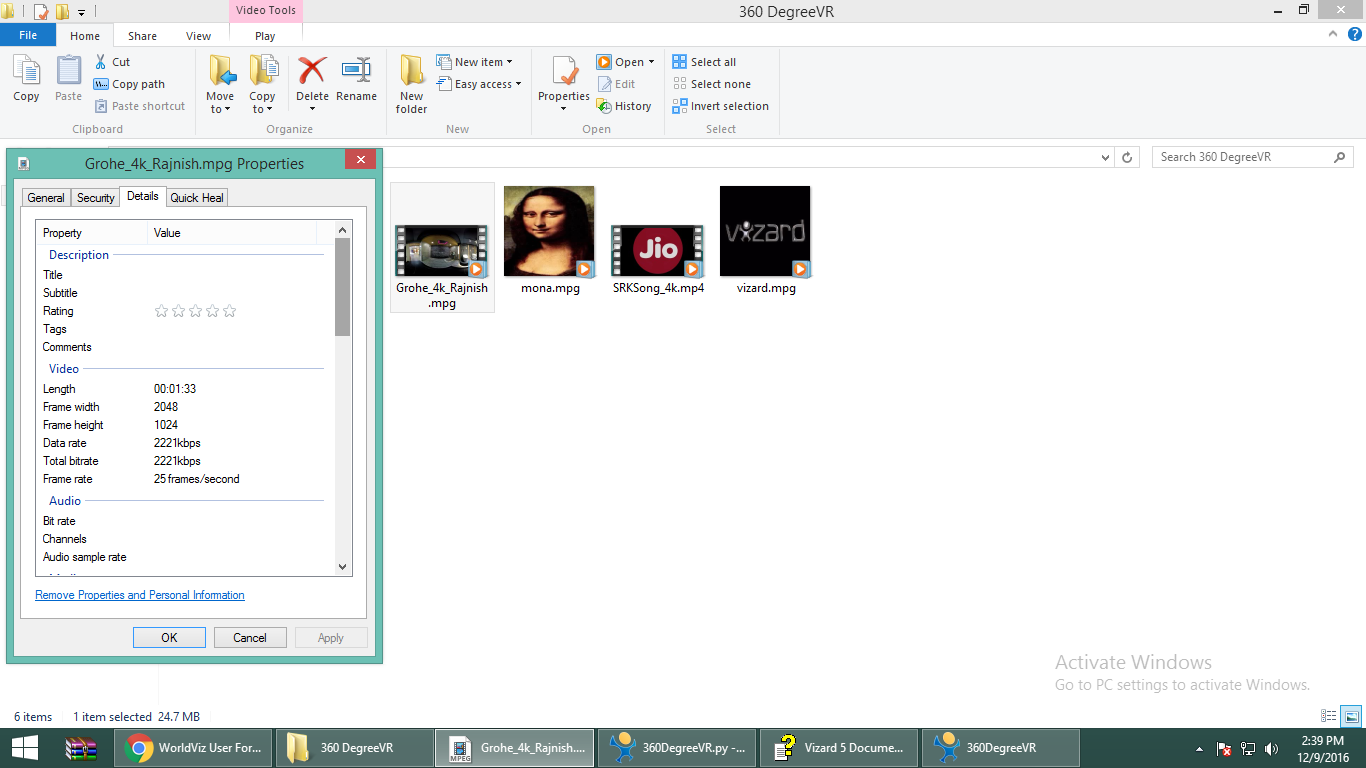Screen dimensions: 1366x768
Task: Click Invert selection in ribbon
Action: (720, 106)
